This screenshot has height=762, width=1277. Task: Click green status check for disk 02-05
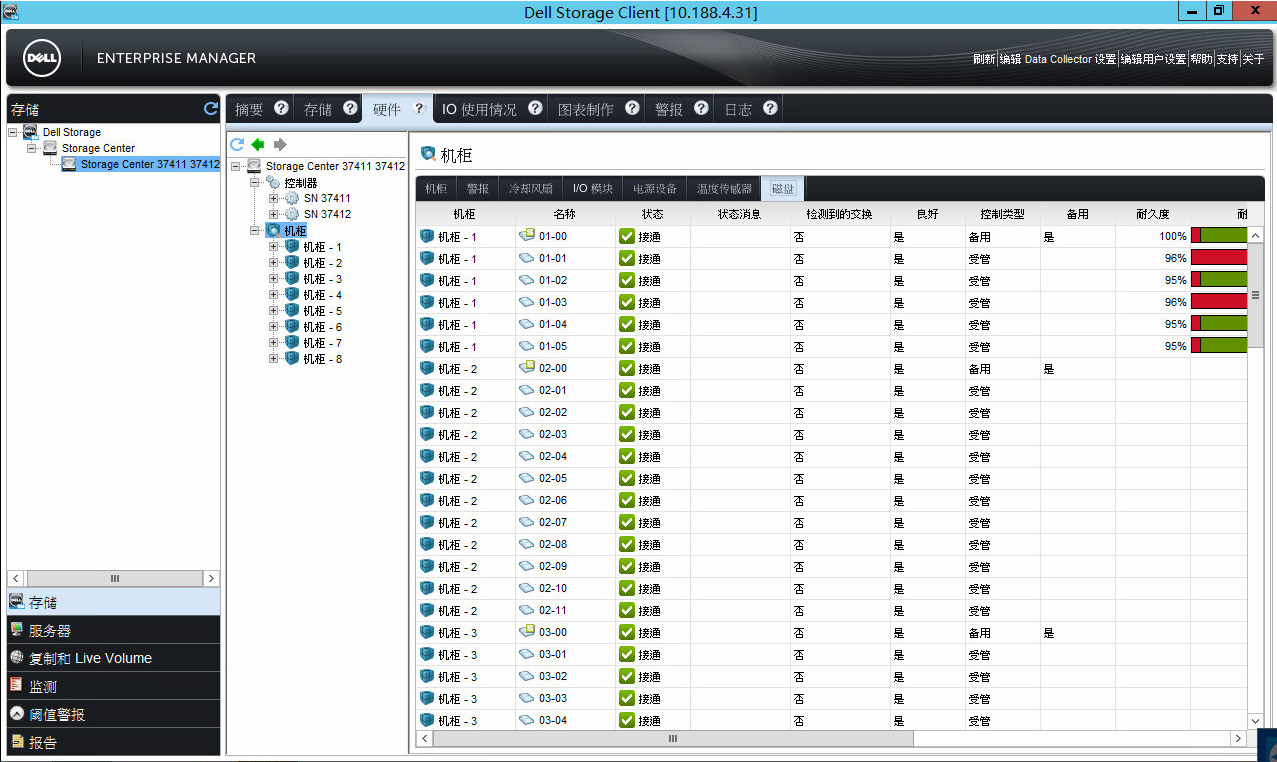point(627,478)
